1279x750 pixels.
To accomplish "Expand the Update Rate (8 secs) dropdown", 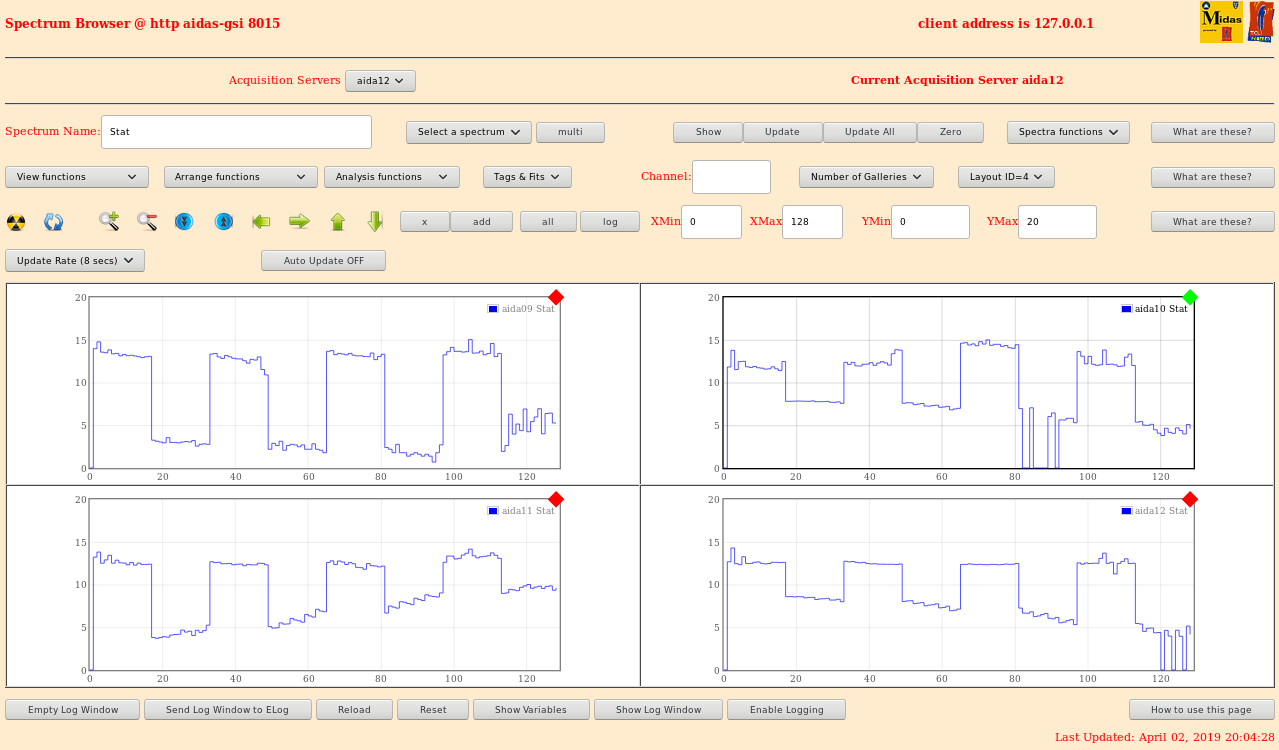I will click(x=75, y=261).
